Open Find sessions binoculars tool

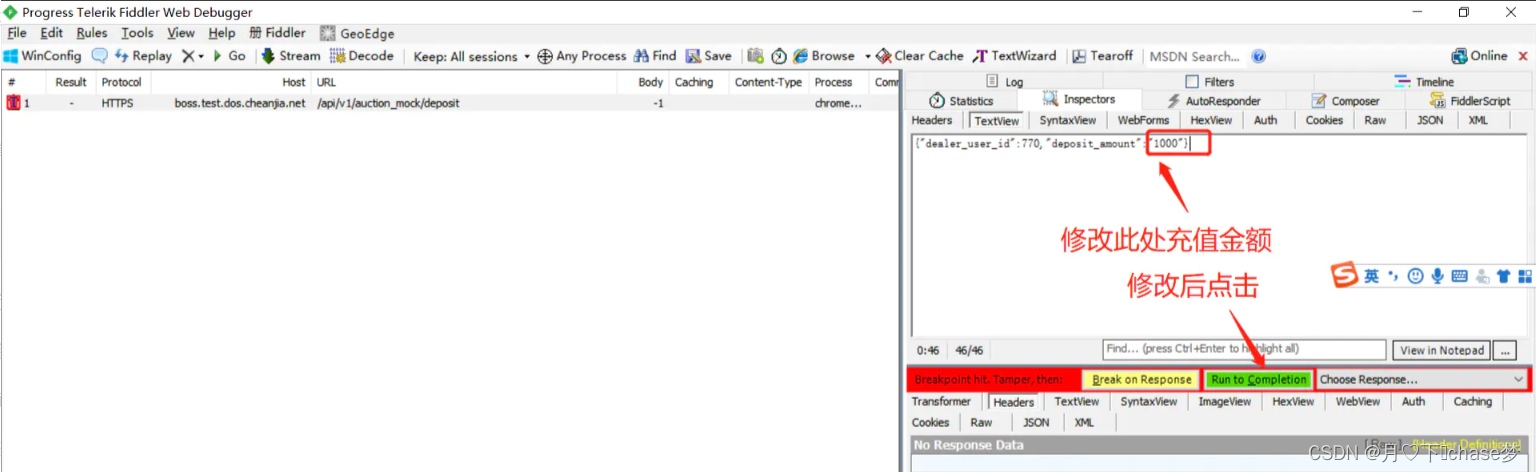pos(655,56)
